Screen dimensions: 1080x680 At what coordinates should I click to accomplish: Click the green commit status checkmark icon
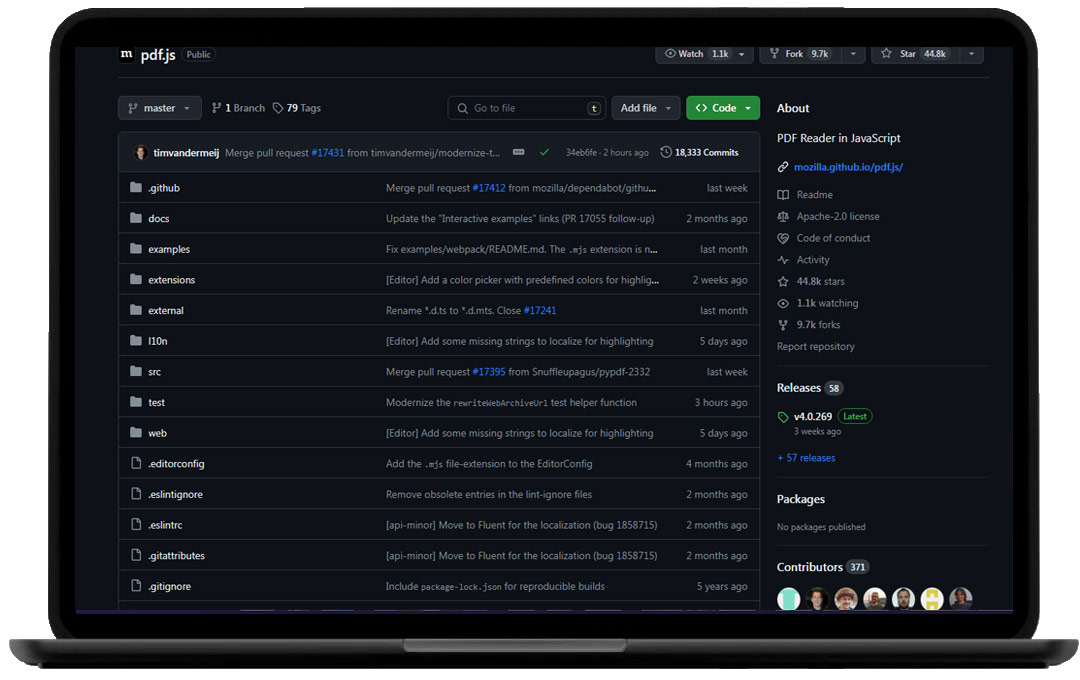pyautogui.click(x=544, y=153)
